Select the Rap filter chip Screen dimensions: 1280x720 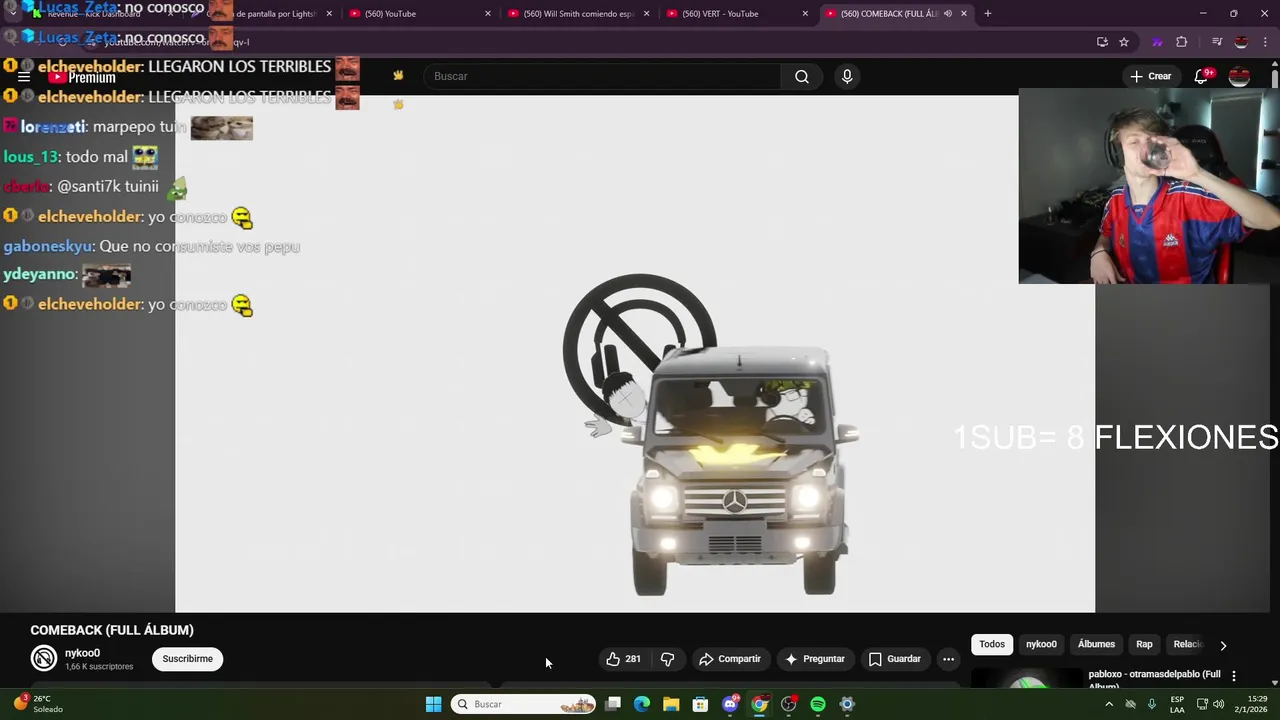1144,644
